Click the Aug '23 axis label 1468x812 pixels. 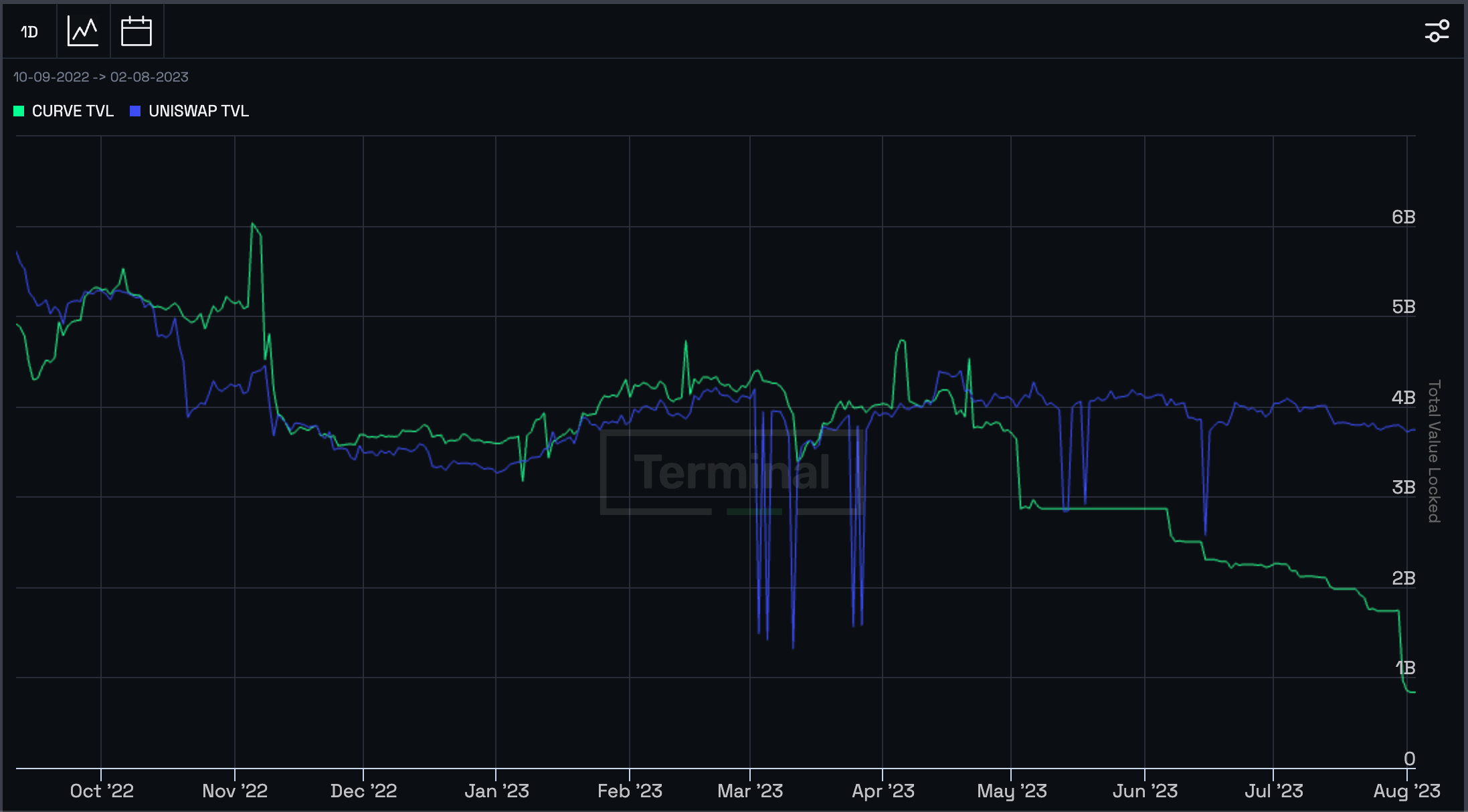coord(1406,791)
